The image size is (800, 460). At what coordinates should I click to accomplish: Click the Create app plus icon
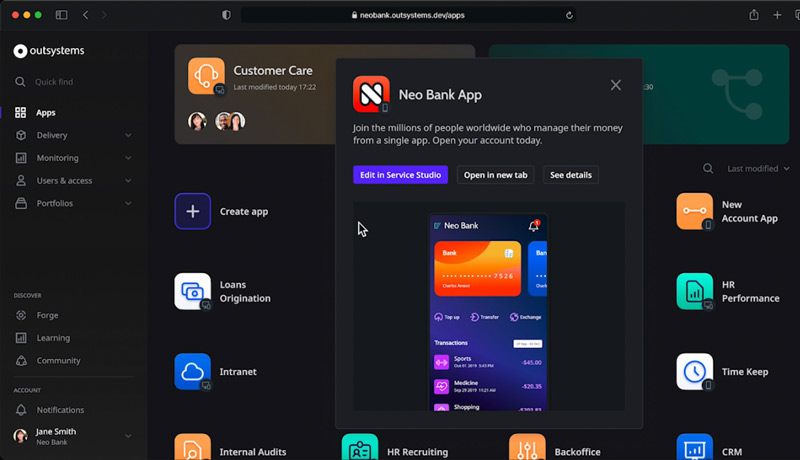tap(192, 211)
